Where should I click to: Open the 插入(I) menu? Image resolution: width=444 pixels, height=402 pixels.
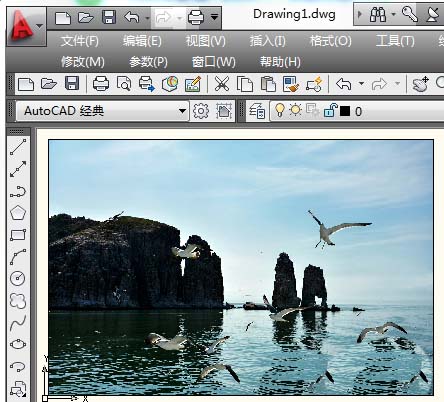(x=268, y=41)
